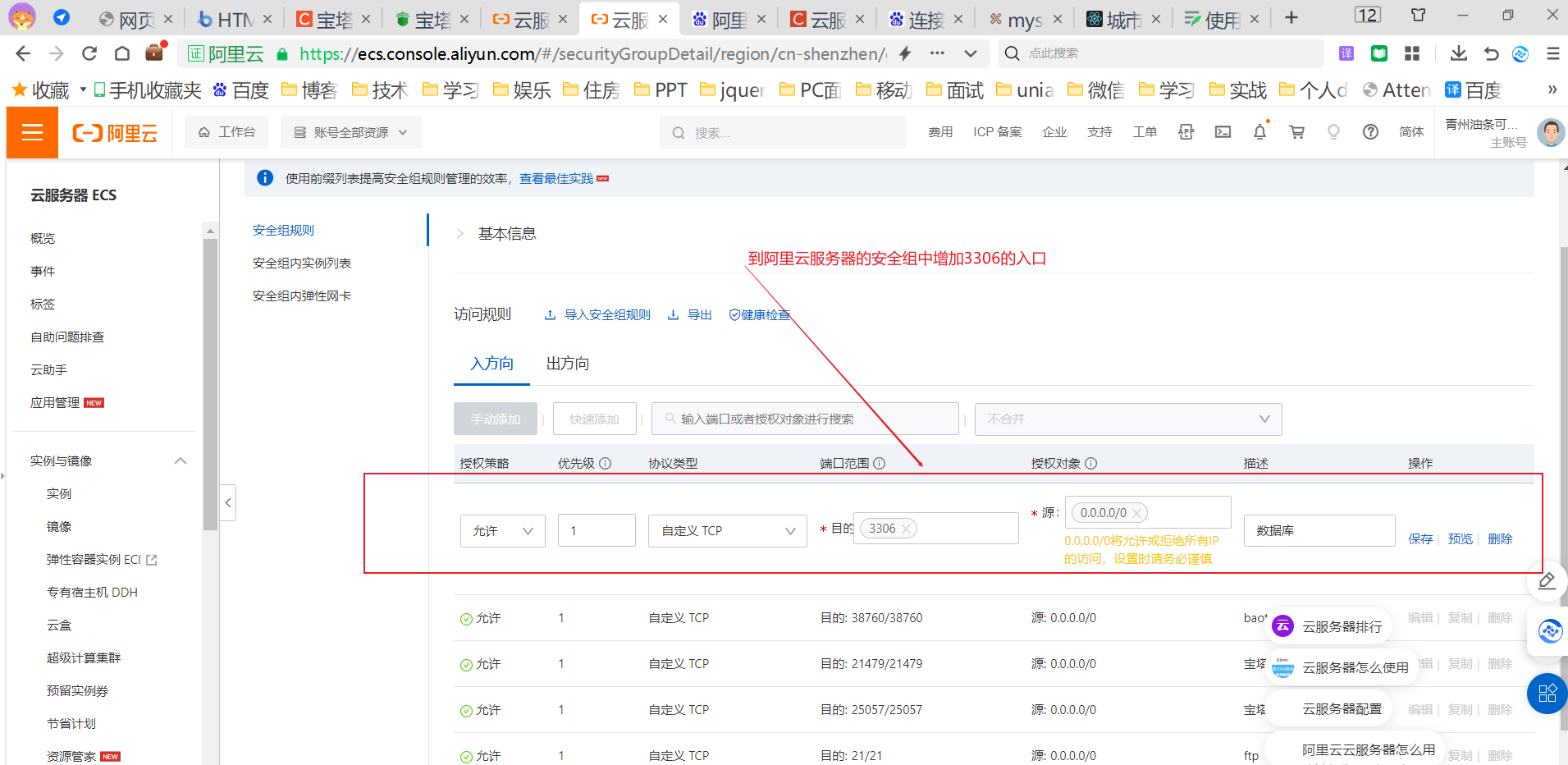Click 导出 rules link
The width and height of the screenshot is (1568, 765).
click(689, 315)
